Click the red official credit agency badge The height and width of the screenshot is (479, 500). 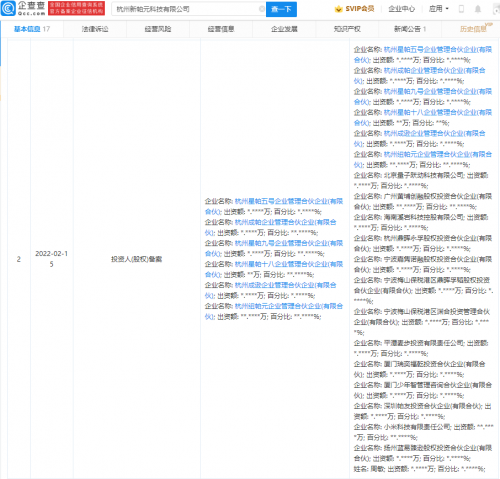click(76, 9)
